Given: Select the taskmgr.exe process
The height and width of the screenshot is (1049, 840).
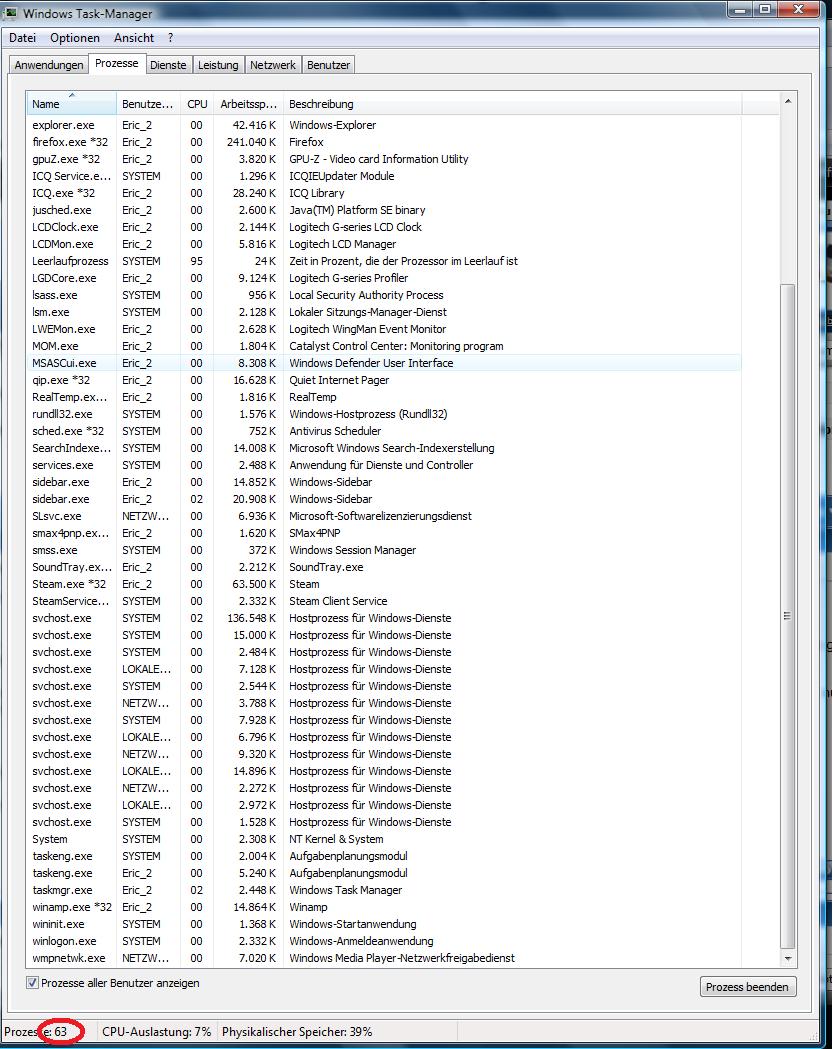Looking at the screenshot, I should (x=384, y=890).
